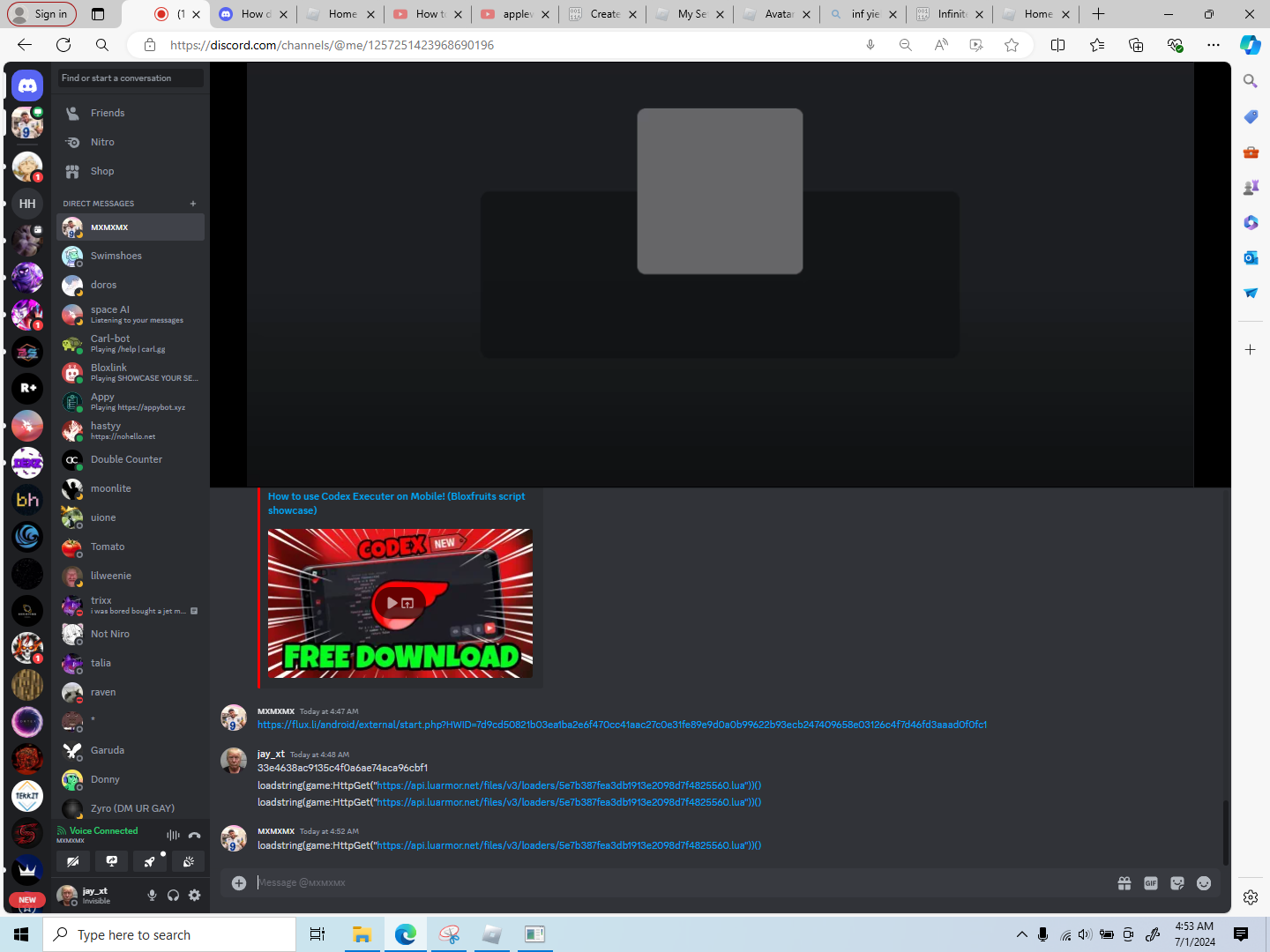Image resolution: width=1270 pixels, height=952 pixels.
Task: Open the Swimshoes direct message
Action: [x=131, y=256]
